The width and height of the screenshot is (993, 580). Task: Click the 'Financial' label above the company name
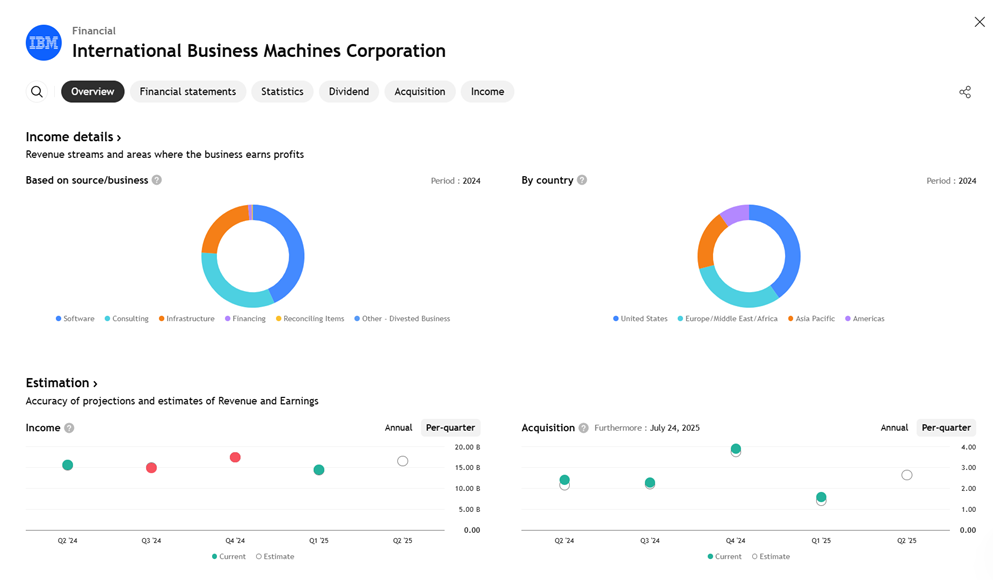point(94,30)
